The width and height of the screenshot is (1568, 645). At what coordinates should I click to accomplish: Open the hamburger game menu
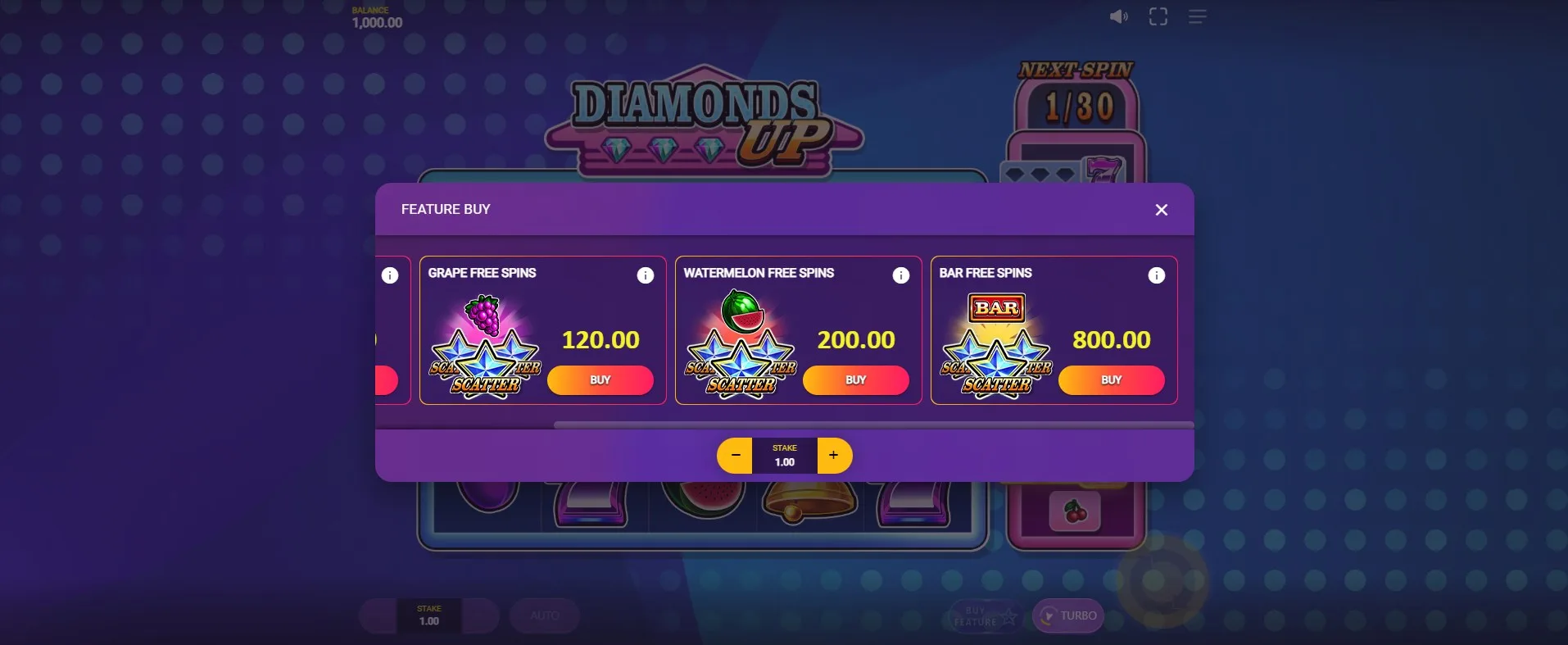click(x=1197, y=16)
